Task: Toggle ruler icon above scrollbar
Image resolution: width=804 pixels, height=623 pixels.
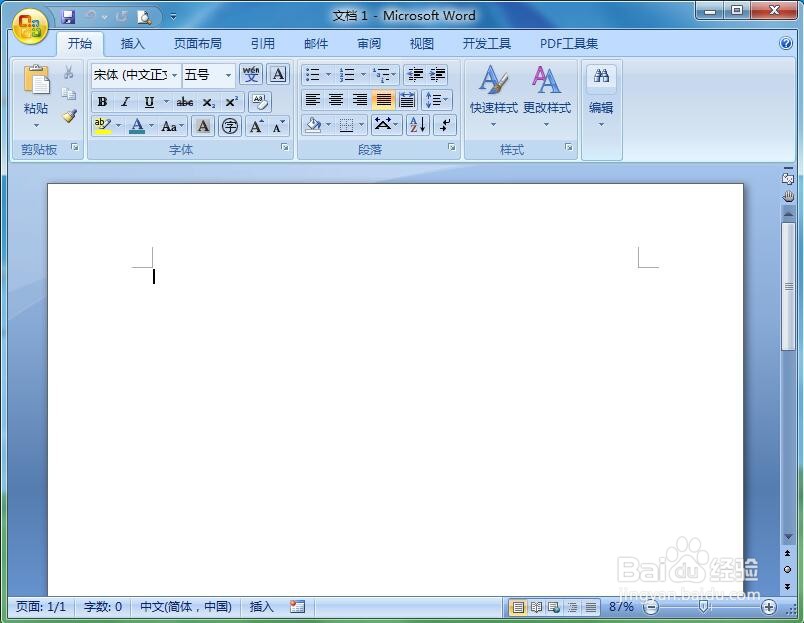Action: (788, 177)
